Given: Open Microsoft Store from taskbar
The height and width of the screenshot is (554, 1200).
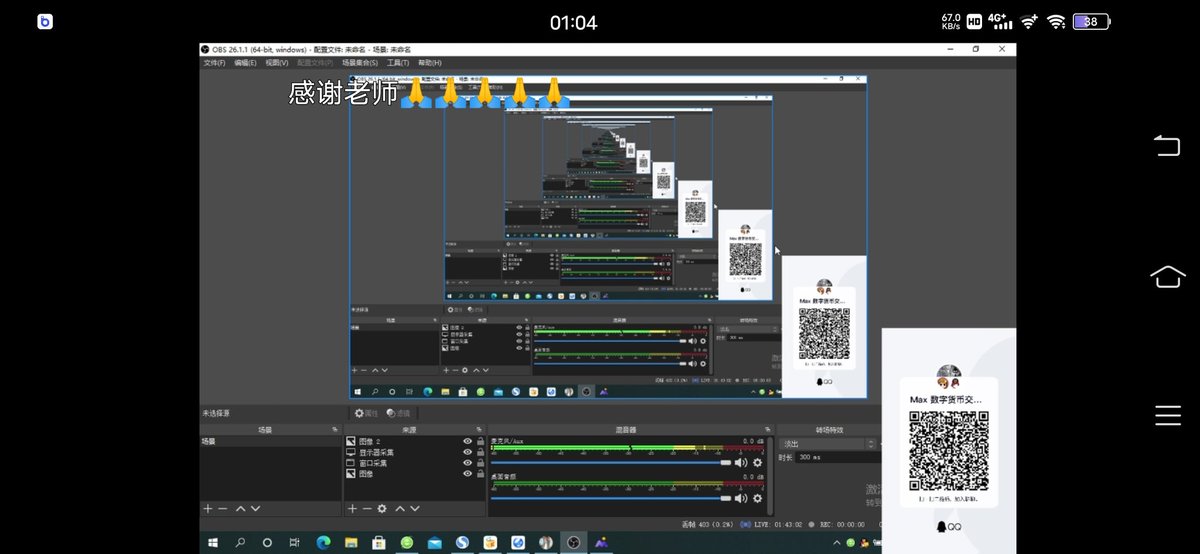Looking at the screenshot, I should [x=379, y=542].
